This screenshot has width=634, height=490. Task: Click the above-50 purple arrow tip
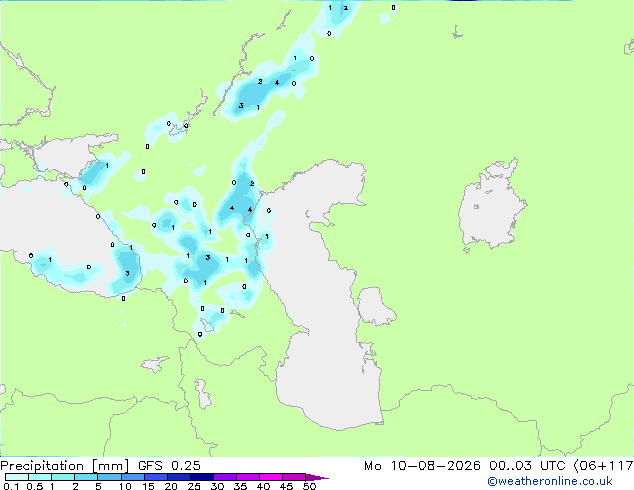pos(317,477)
